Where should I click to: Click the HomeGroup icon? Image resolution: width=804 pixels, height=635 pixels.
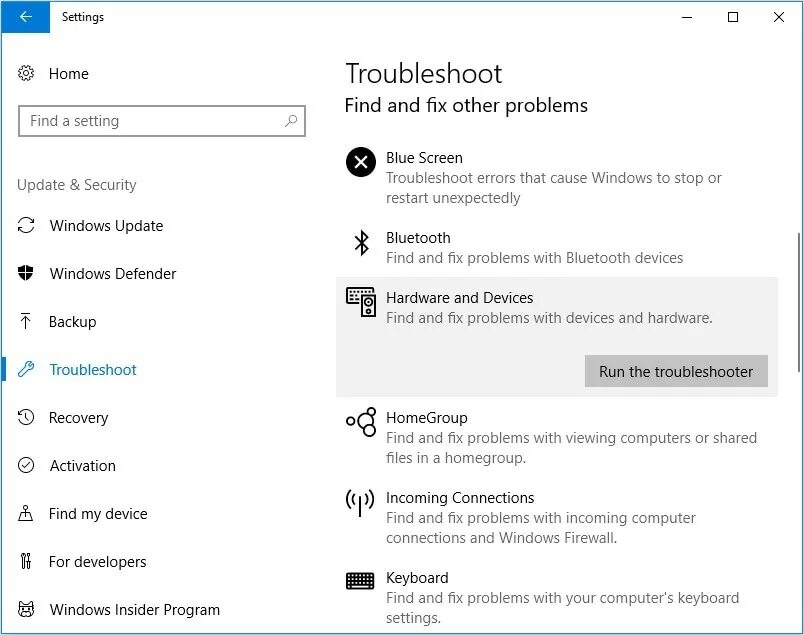(360, 422)
